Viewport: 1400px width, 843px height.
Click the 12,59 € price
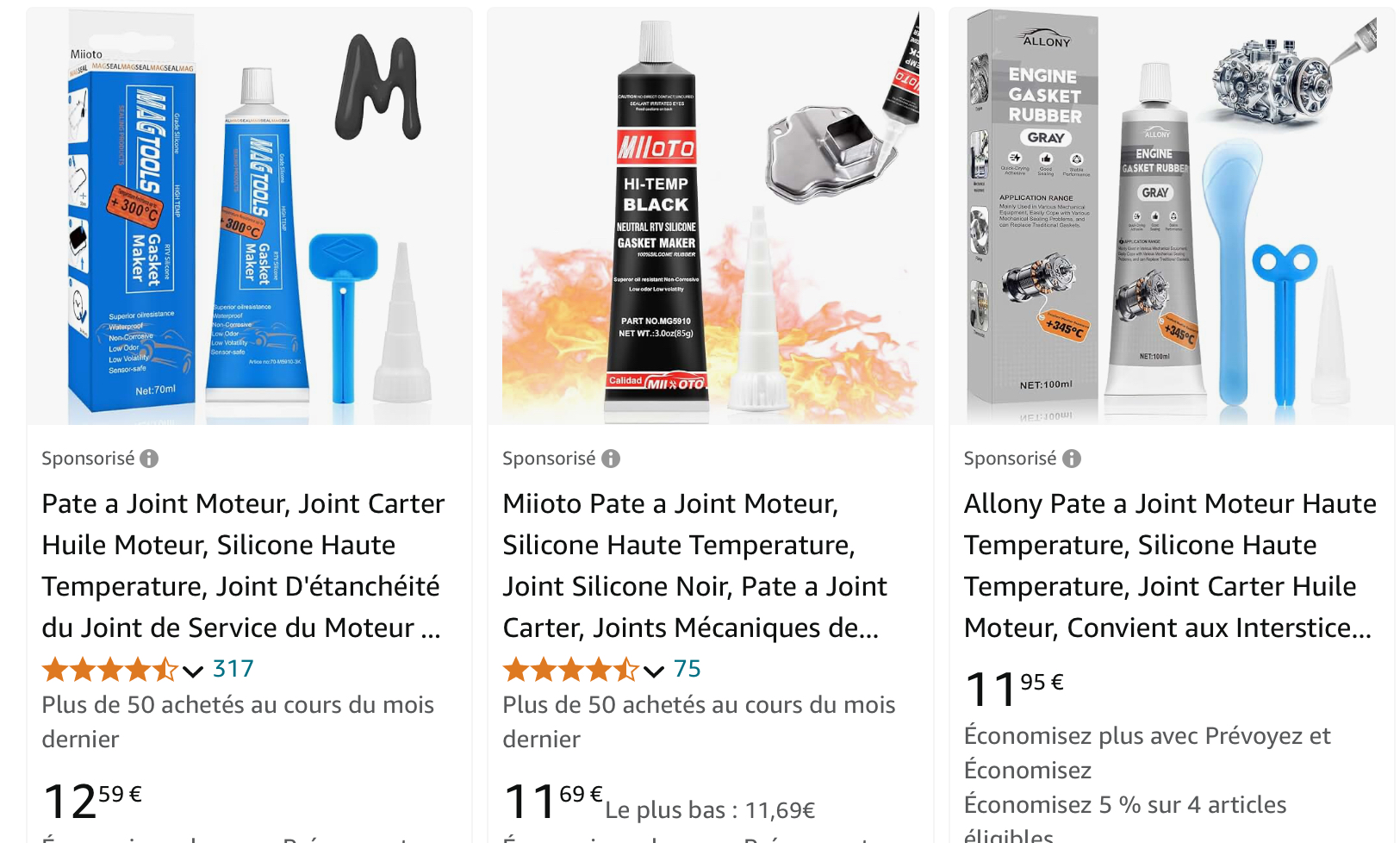(92, 801)
